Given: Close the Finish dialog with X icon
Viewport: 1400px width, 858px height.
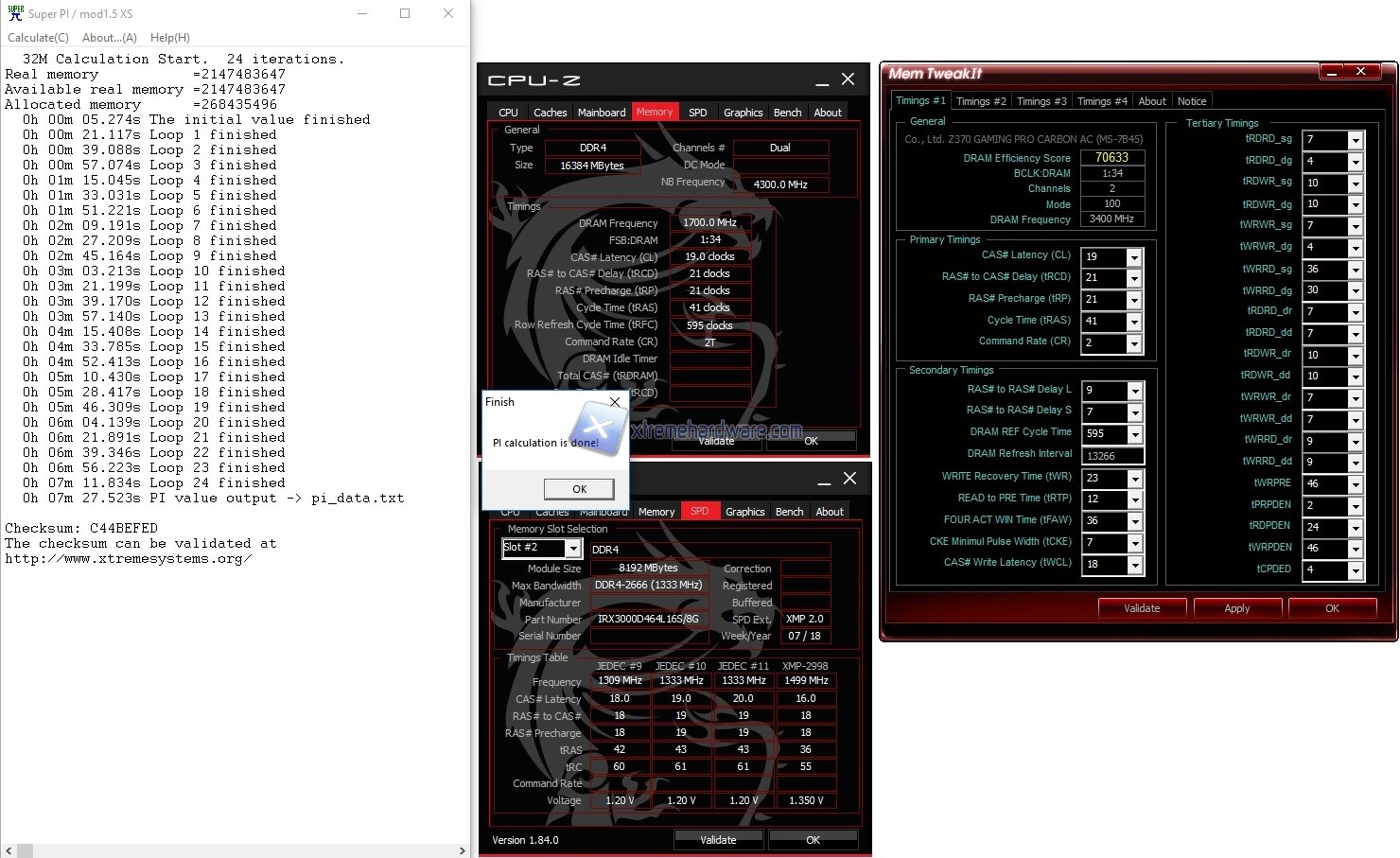Looking at the screenshot, I should pyautogui.click(x=615, y=402).
